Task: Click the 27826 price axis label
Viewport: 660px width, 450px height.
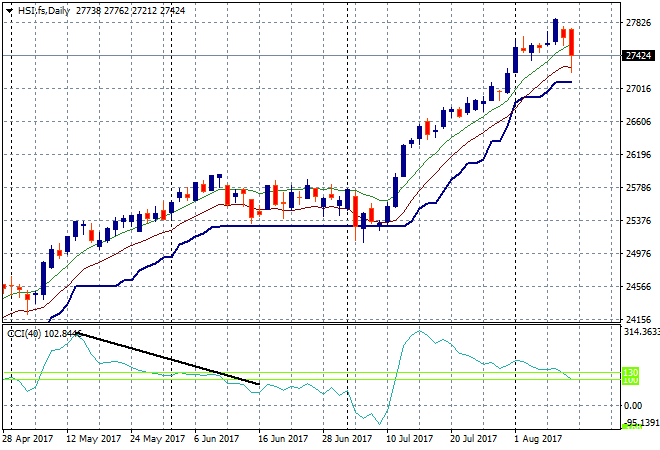Action: pyautogui.click(x=636, y=23)
